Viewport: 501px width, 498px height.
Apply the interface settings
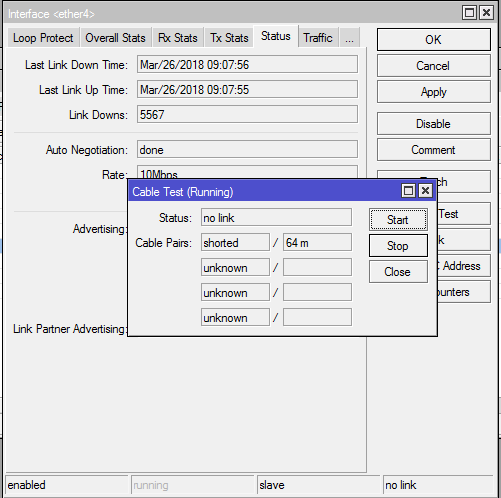point(433,92)
